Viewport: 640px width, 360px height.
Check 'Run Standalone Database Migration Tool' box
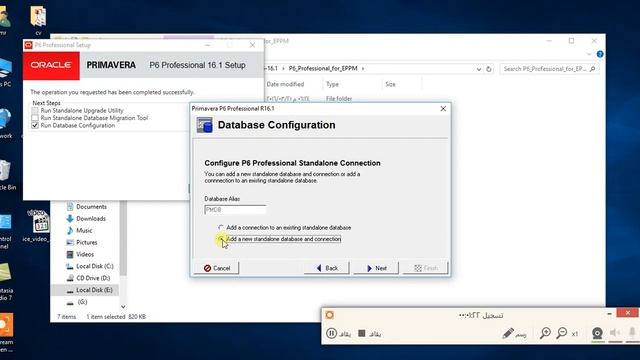[35, 118]
